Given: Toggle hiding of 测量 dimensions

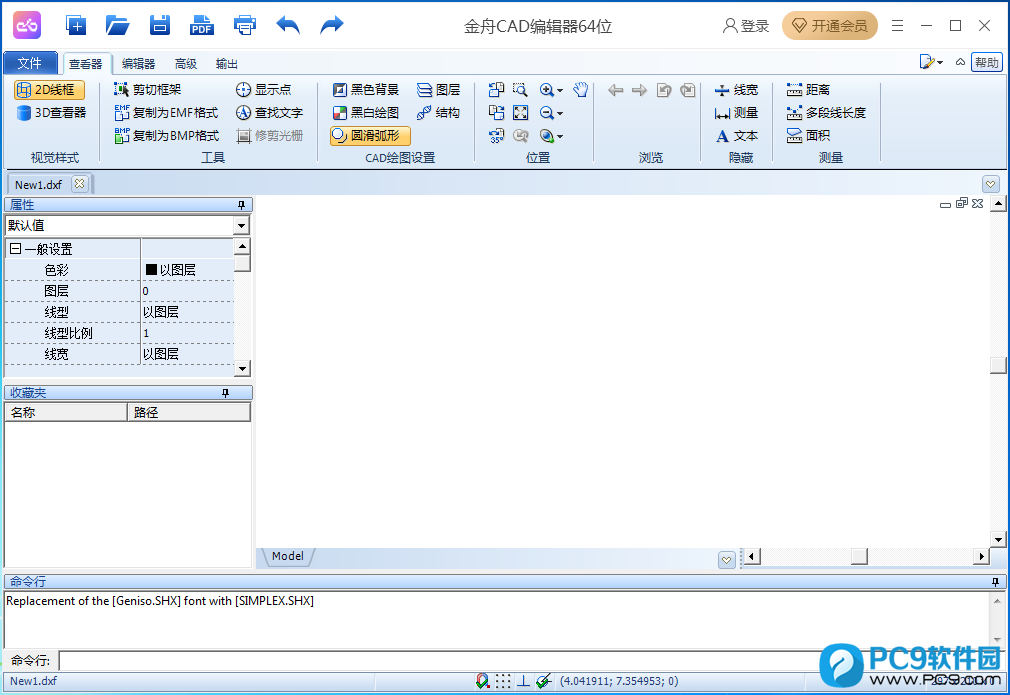Looking at the screenshot, I should tap(736, 113).
